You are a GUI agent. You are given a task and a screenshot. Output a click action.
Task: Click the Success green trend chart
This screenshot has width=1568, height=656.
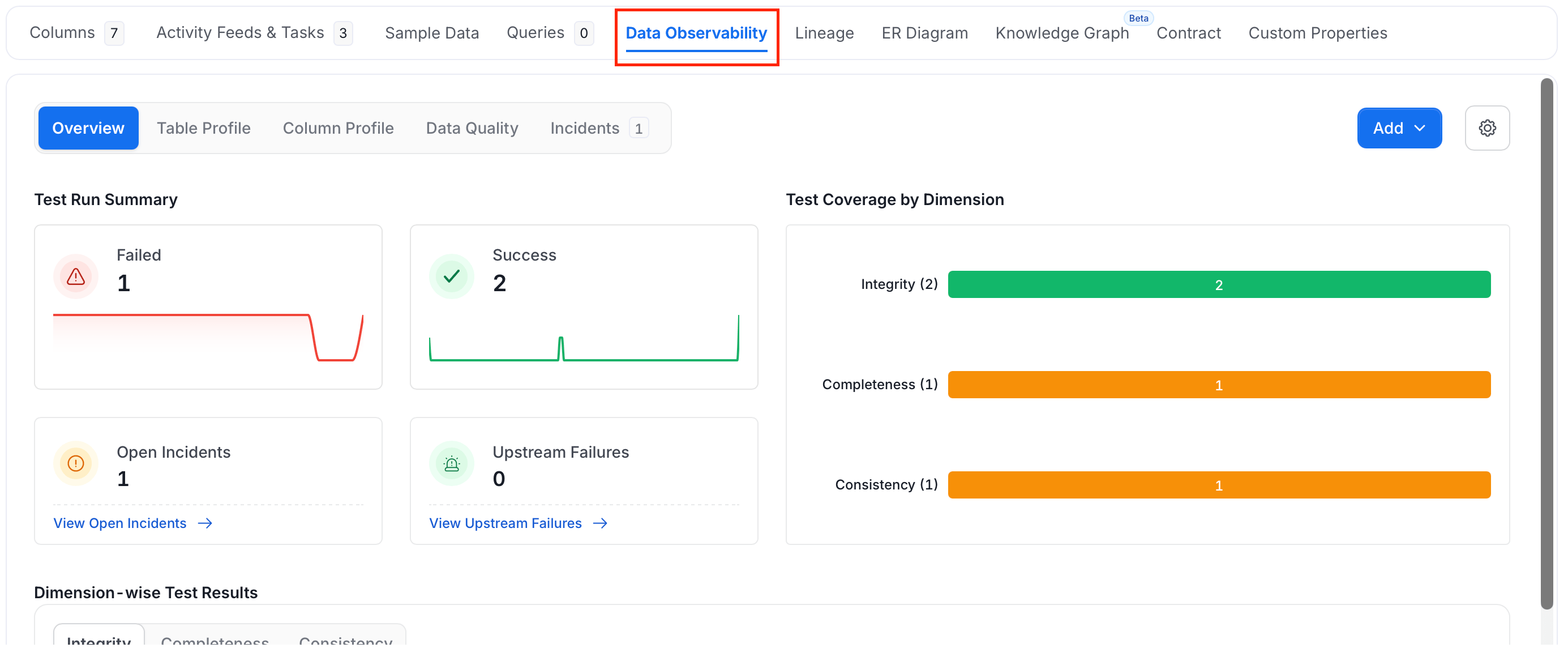click(584, 338)
